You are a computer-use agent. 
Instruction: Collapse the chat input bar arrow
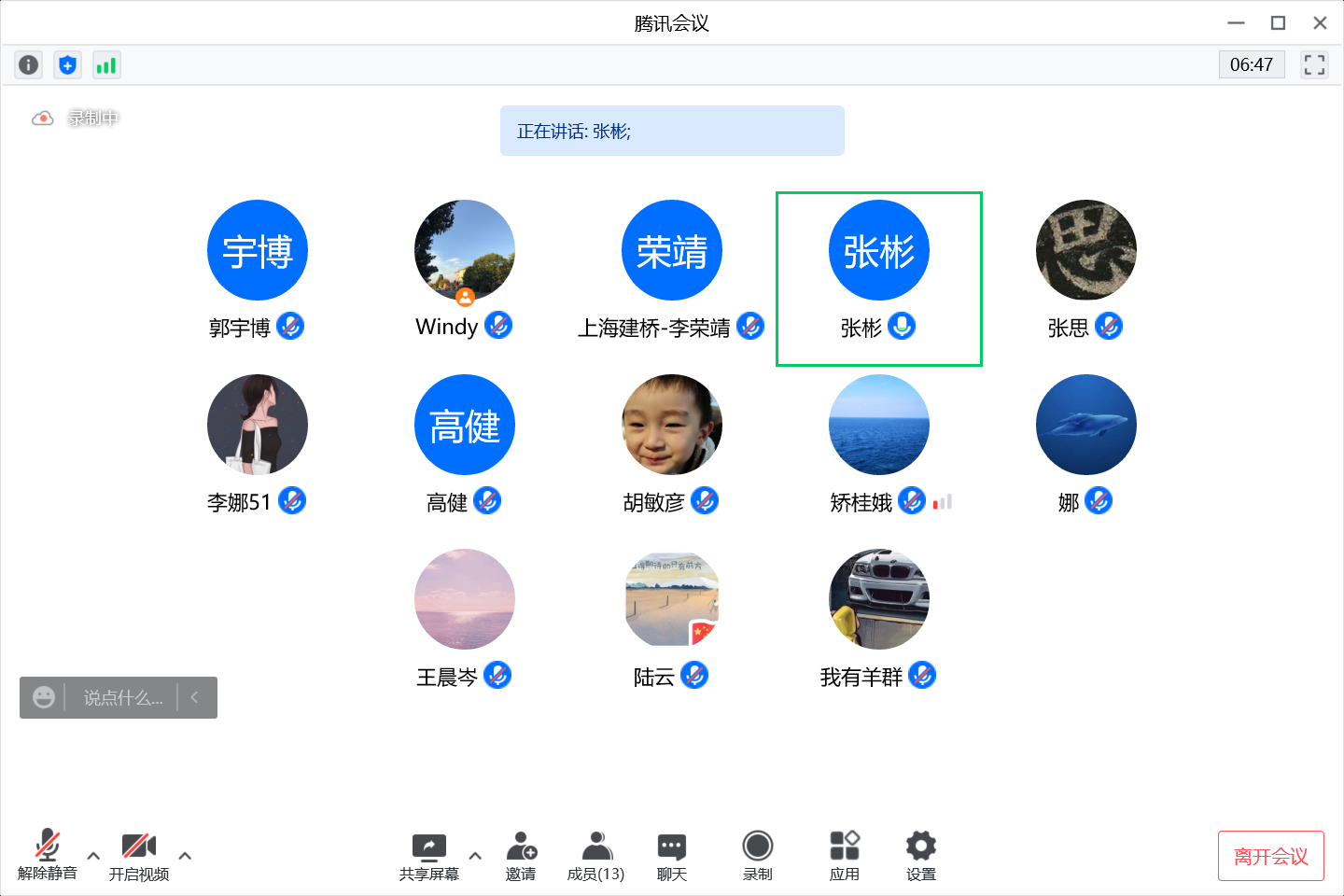[x=195, y=697]
